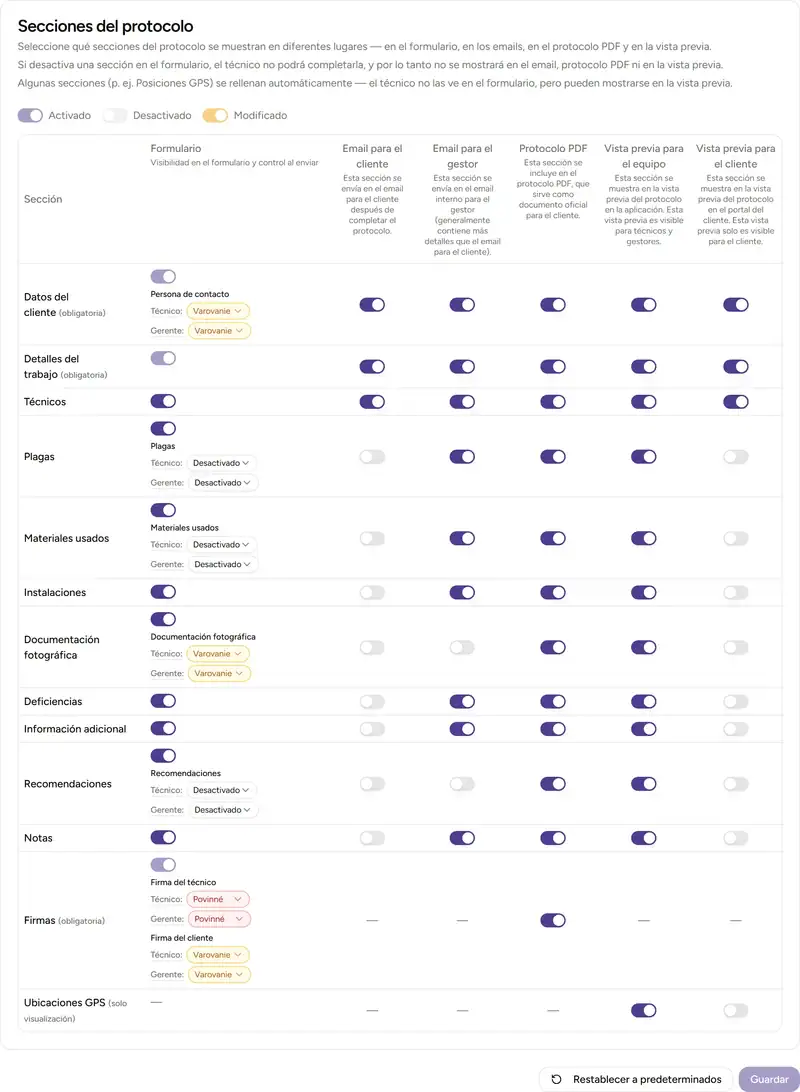
Task: Turn on Materiales usados client preview toggle
Action: coord(736,538)
